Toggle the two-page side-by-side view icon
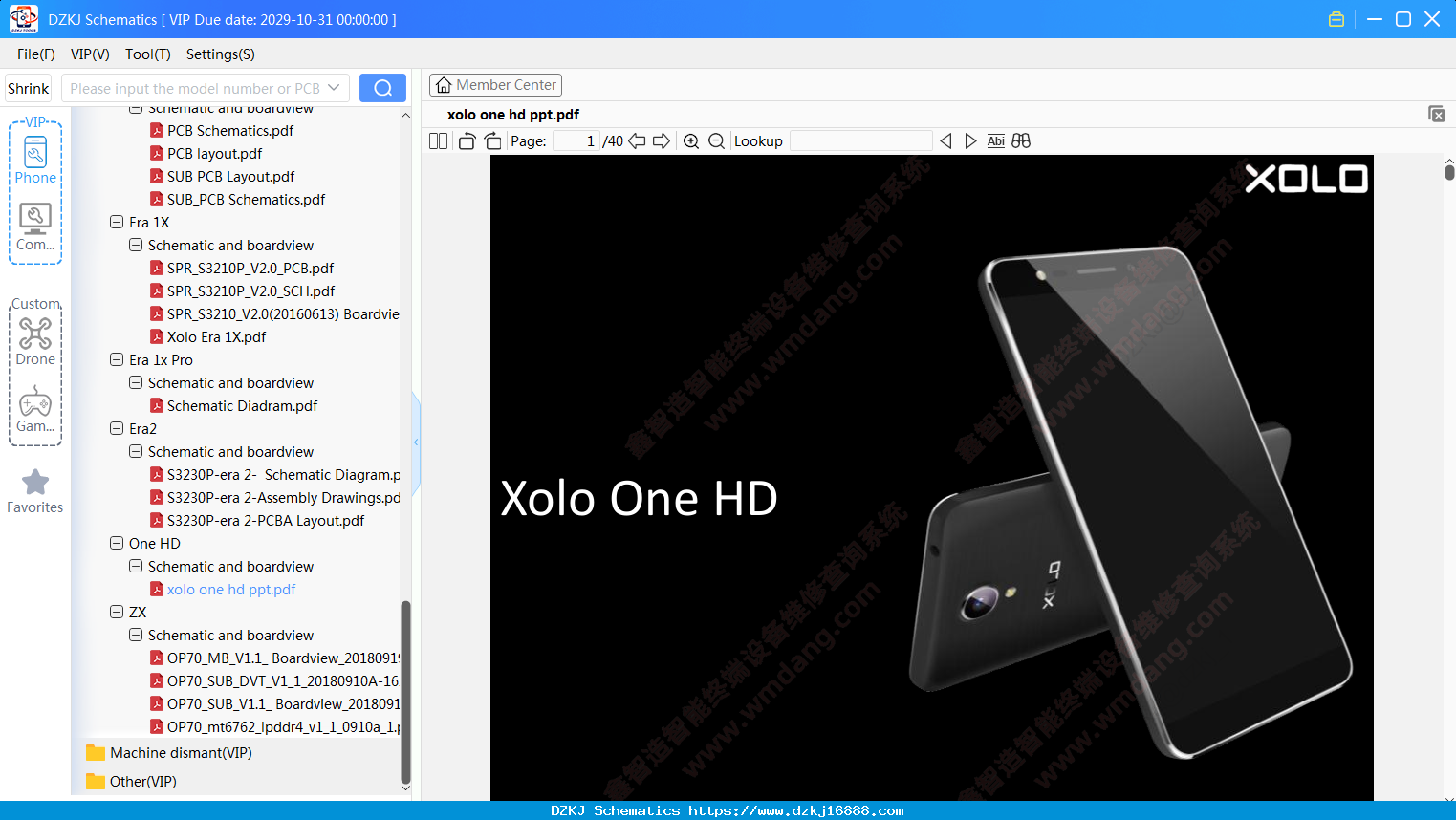 pos(438,140)
